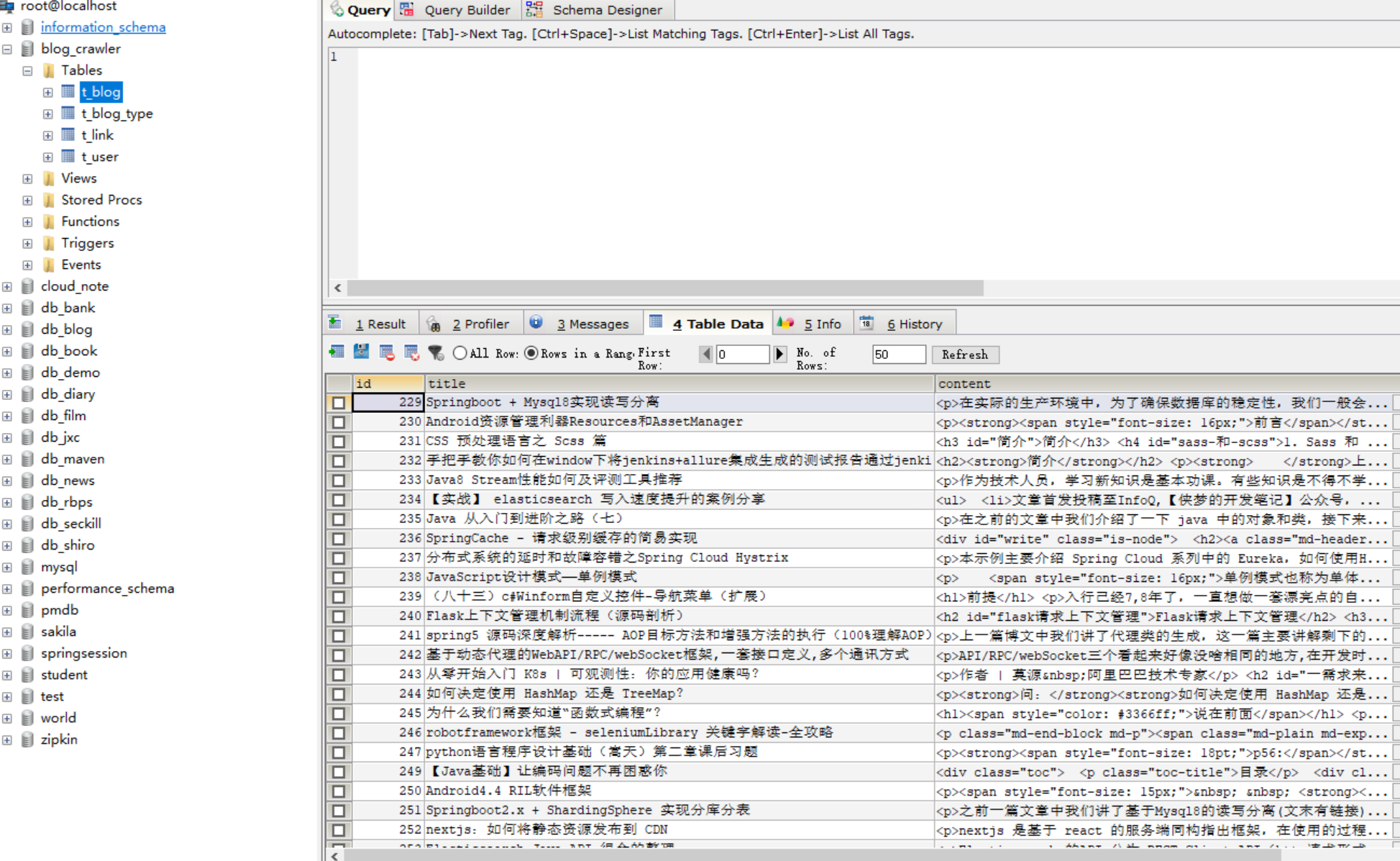Viewport: 1400px width, 861px height.
Task: Click the title column header
Action: point(680,383)
